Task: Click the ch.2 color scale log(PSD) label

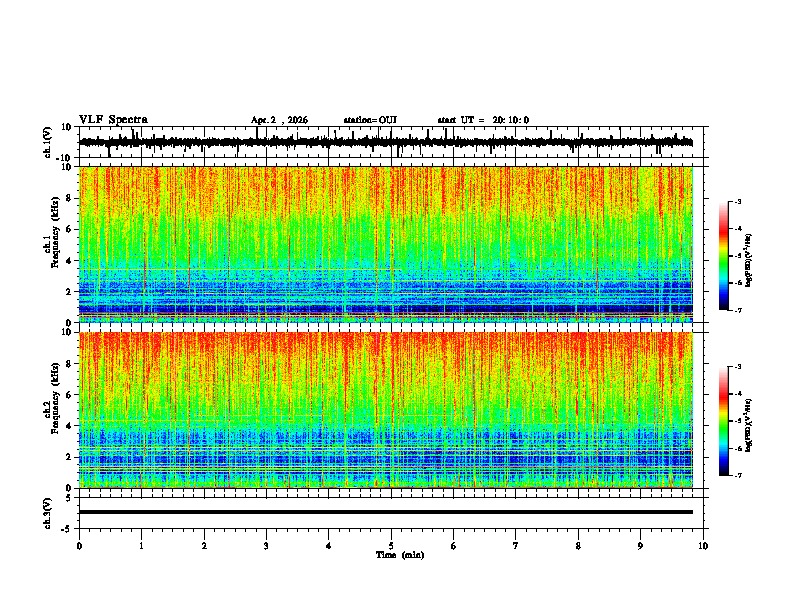Action: [x=749, y=425]
